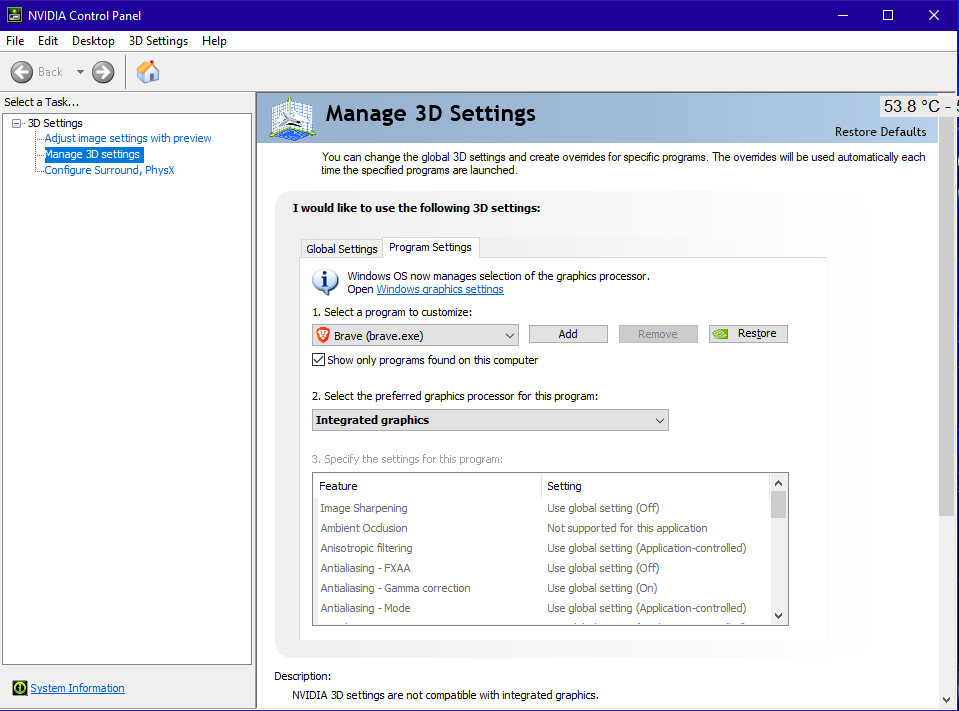Screen dimensions: 959x711
Task: Open the Back history dropdown arrow
Action: pos(80,72)
